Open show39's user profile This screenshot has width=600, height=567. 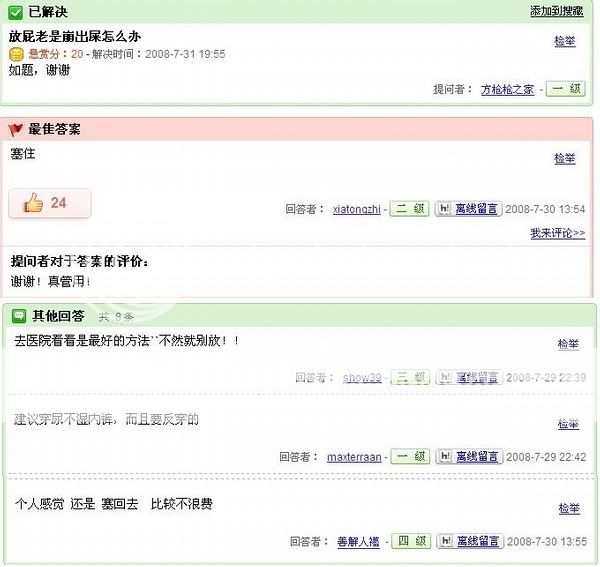[x=362, y=378]
